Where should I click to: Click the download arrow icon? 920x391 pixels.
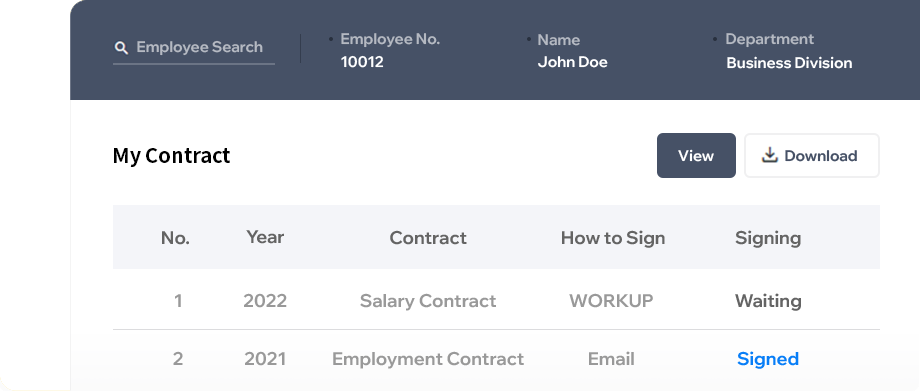[x=769, y=155]
